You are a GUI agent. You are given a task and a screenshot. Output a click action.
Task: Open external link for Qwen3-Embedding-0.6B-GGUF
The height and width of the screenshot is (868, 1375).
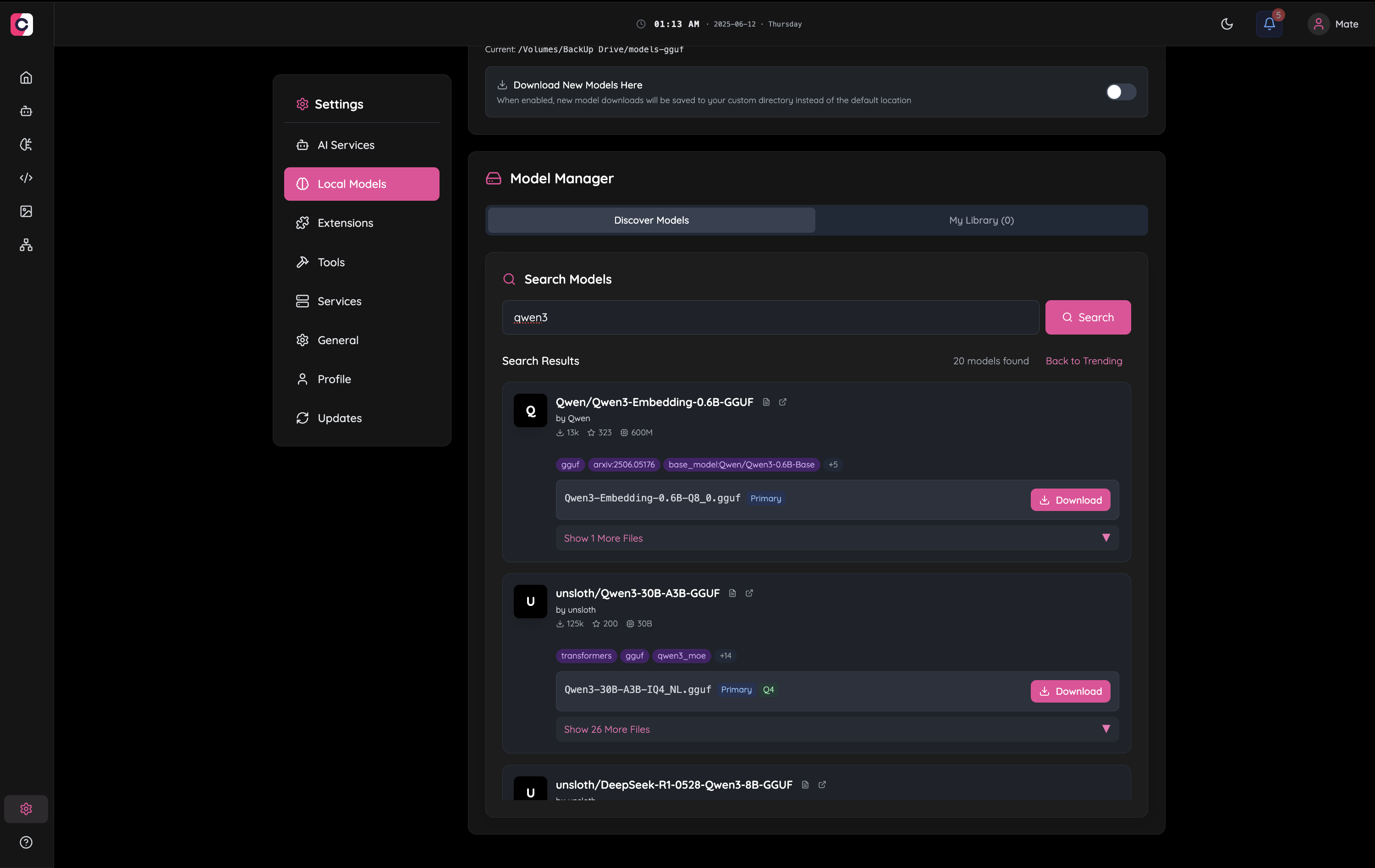click(783, 402)
